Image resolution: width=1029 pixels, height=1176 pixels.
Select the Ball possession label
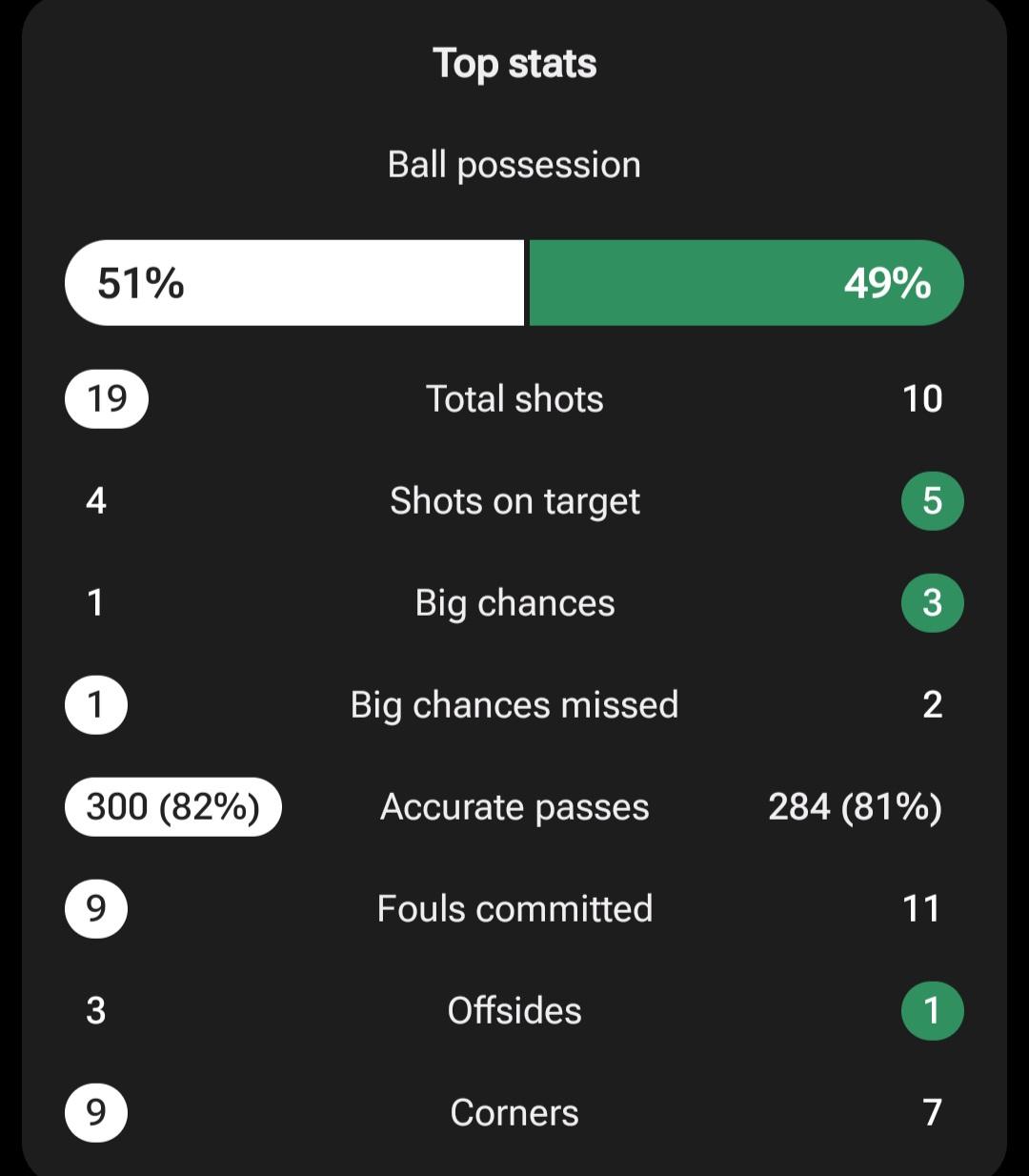[x=514, y=165]
